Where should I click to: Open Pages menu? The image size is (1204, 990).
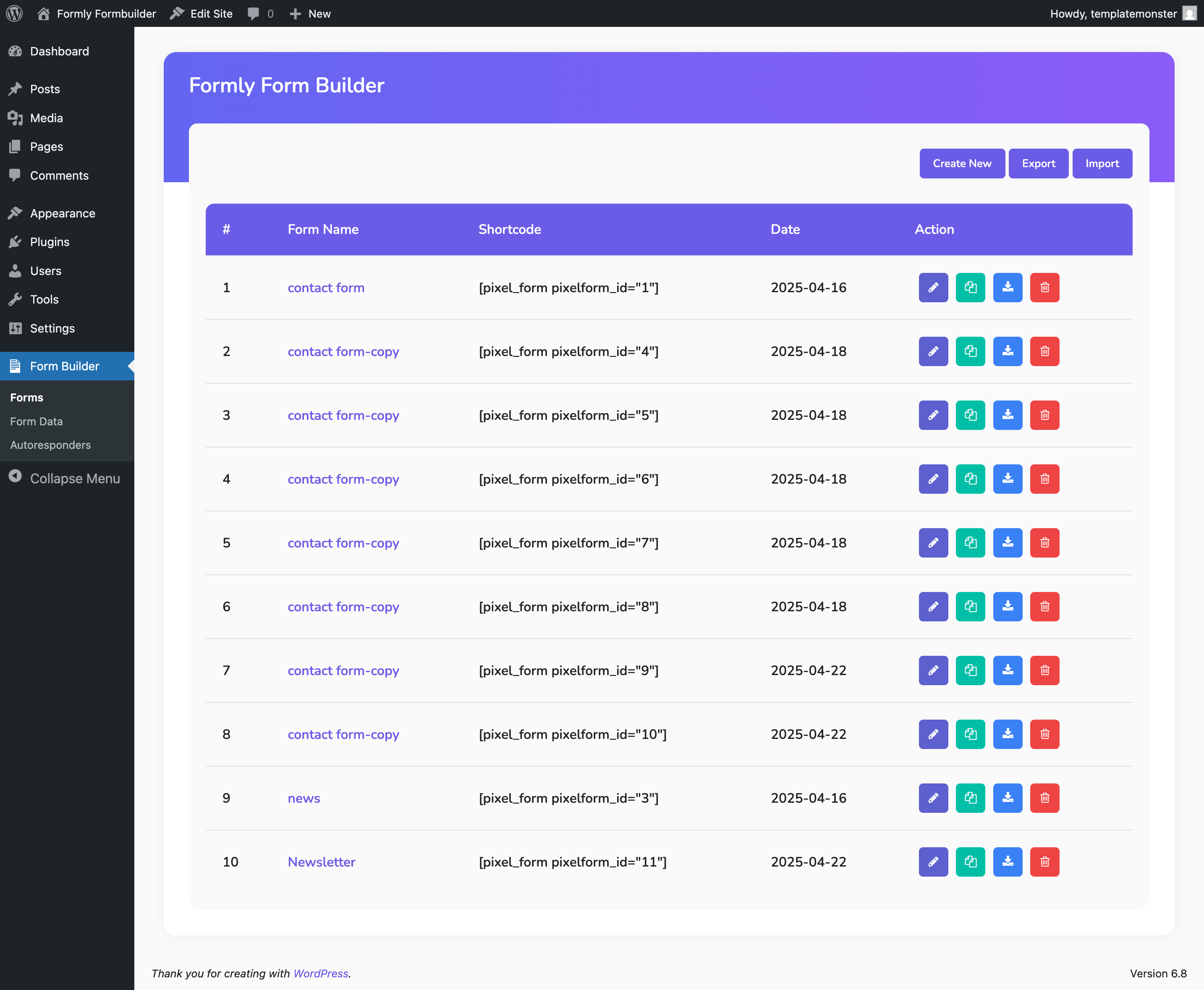pyautogui.click(x=67, y=147)
